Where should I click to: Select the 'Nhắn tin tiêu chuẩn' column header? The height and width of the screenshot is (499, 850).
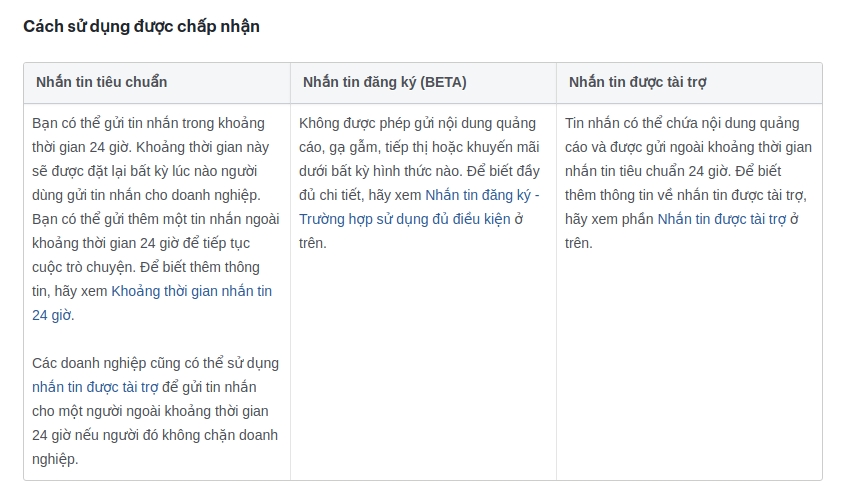click(102, 82)
